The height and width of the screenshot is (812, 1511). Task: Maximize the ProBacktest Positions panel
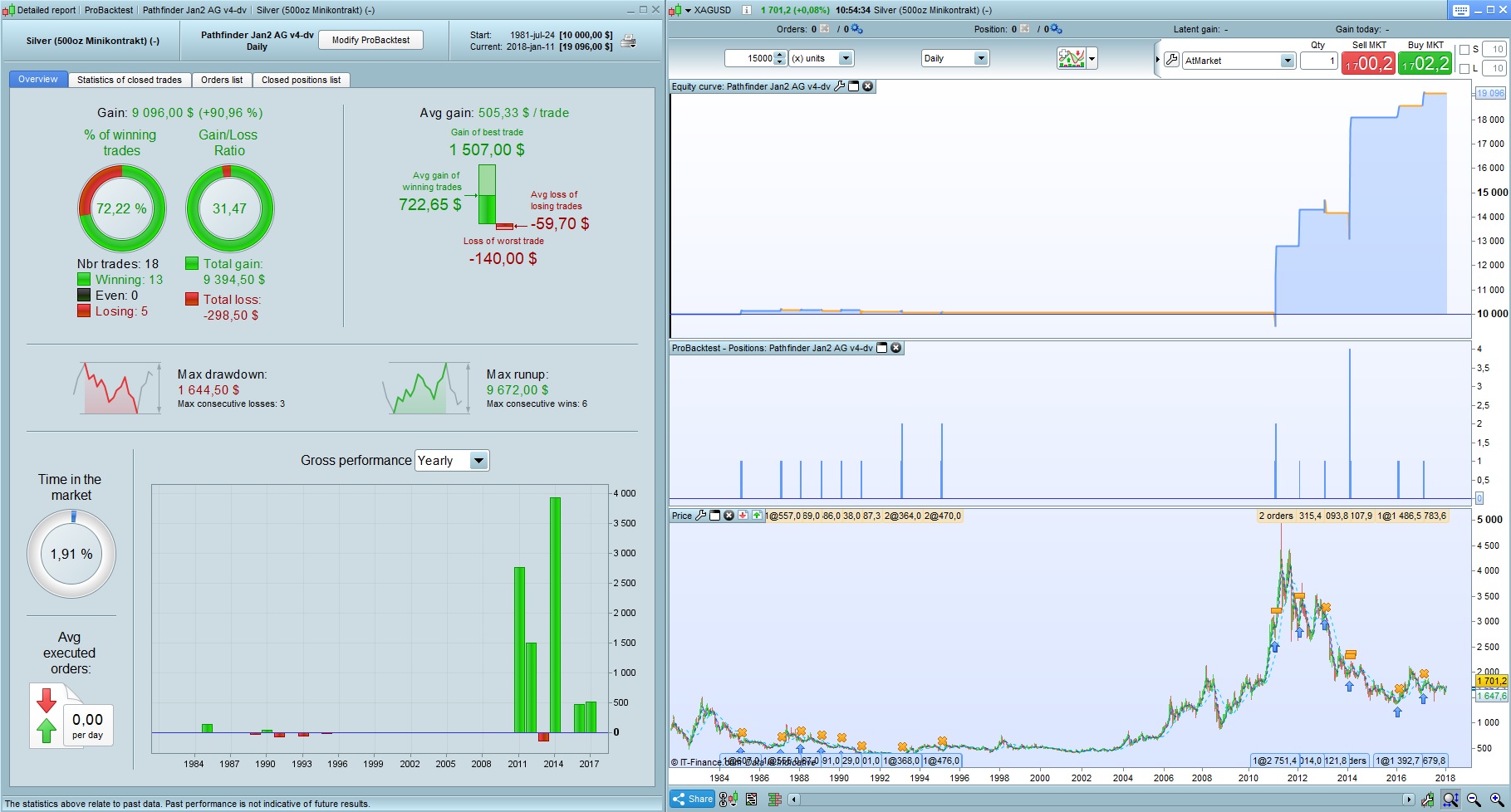tap(882, 348)
